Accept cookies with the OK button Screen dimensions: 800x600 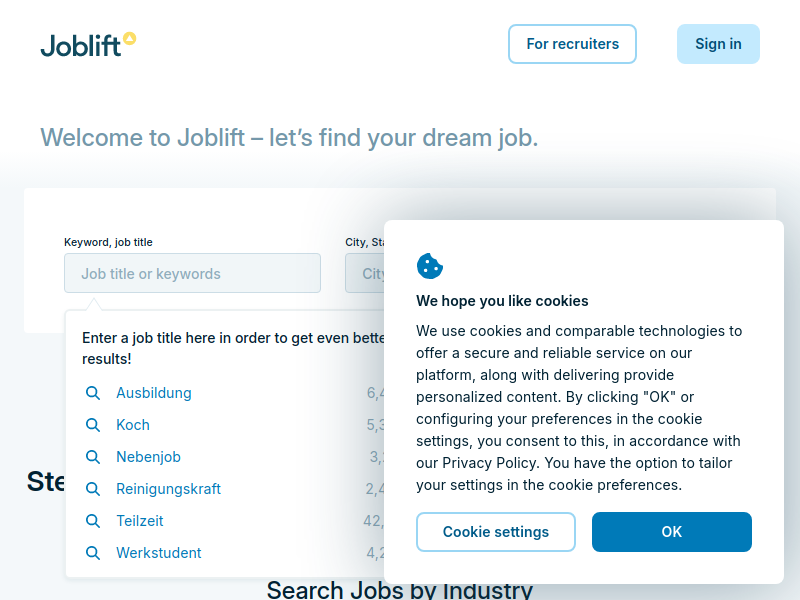(x=671, y=532)
